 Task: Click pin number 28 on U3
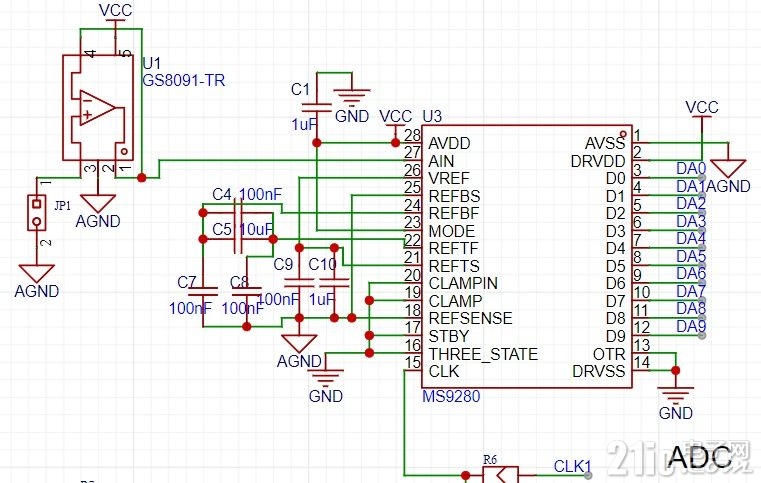[x=413, y=134]
